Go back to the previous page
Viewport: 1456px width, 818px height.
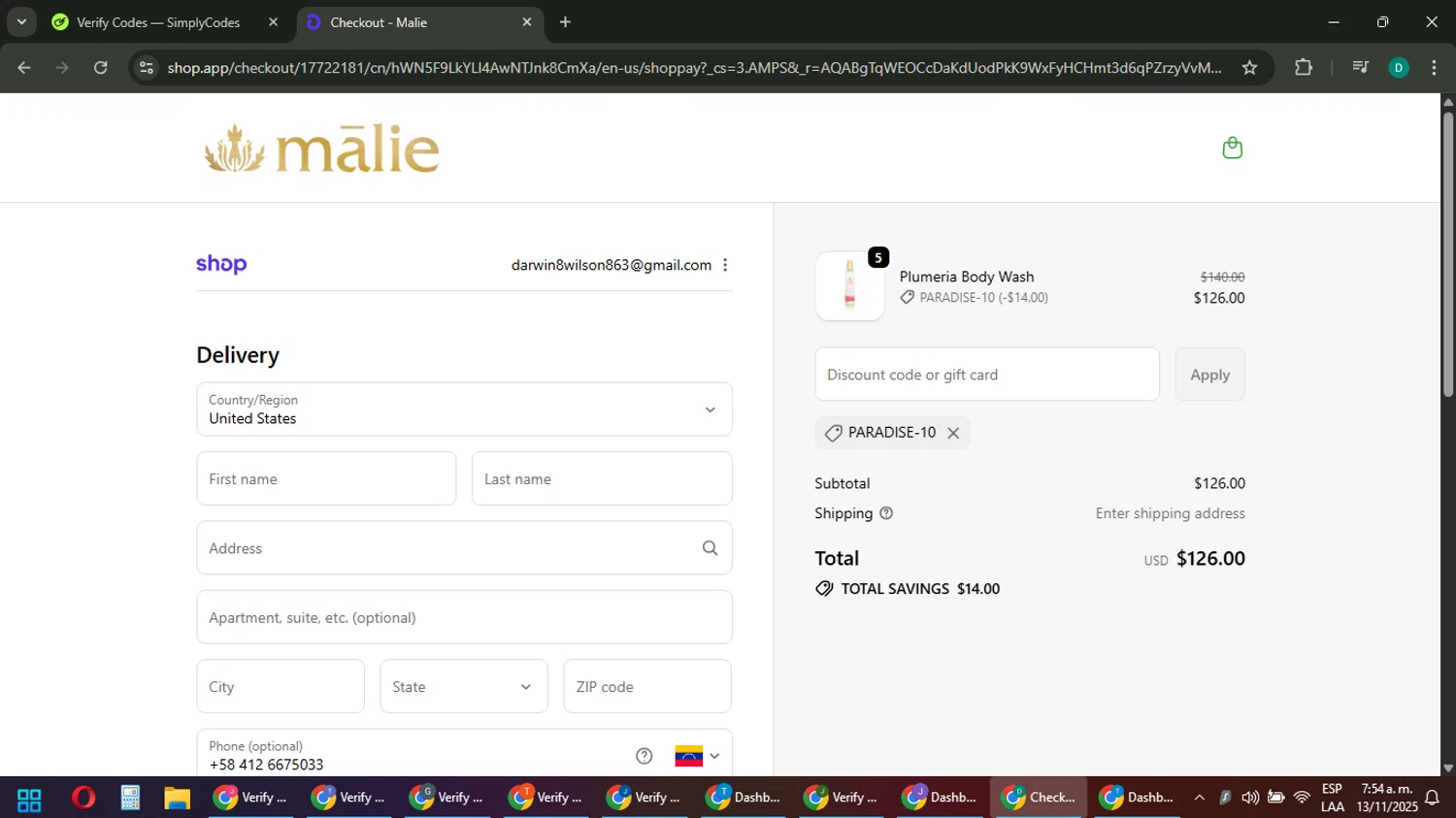tap(24, 67)
